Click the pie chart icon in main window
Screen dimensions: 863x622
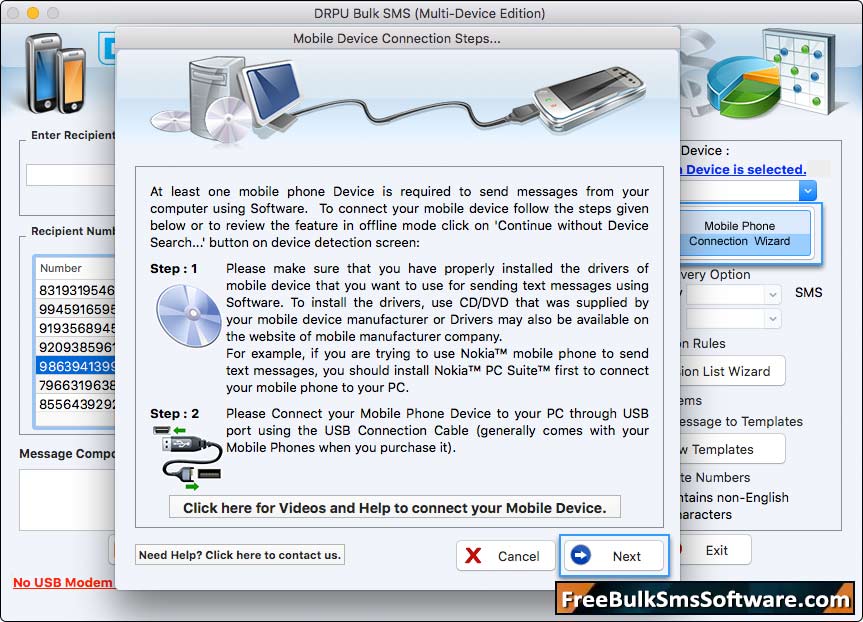pyautogui.click(x=743, y=88)
